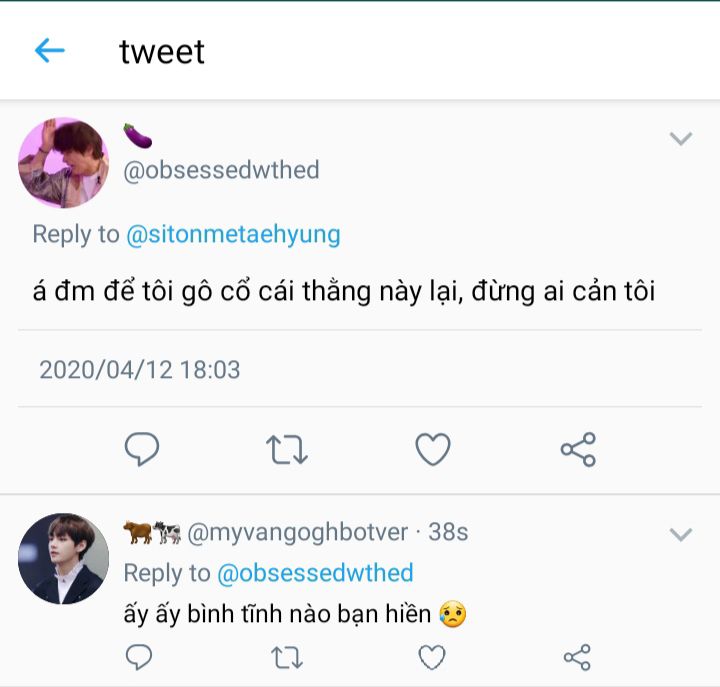This screenshot has width=720, height=687.
Task: Open the @sitonmetaehyung mention link
Action: pos(233,234)
